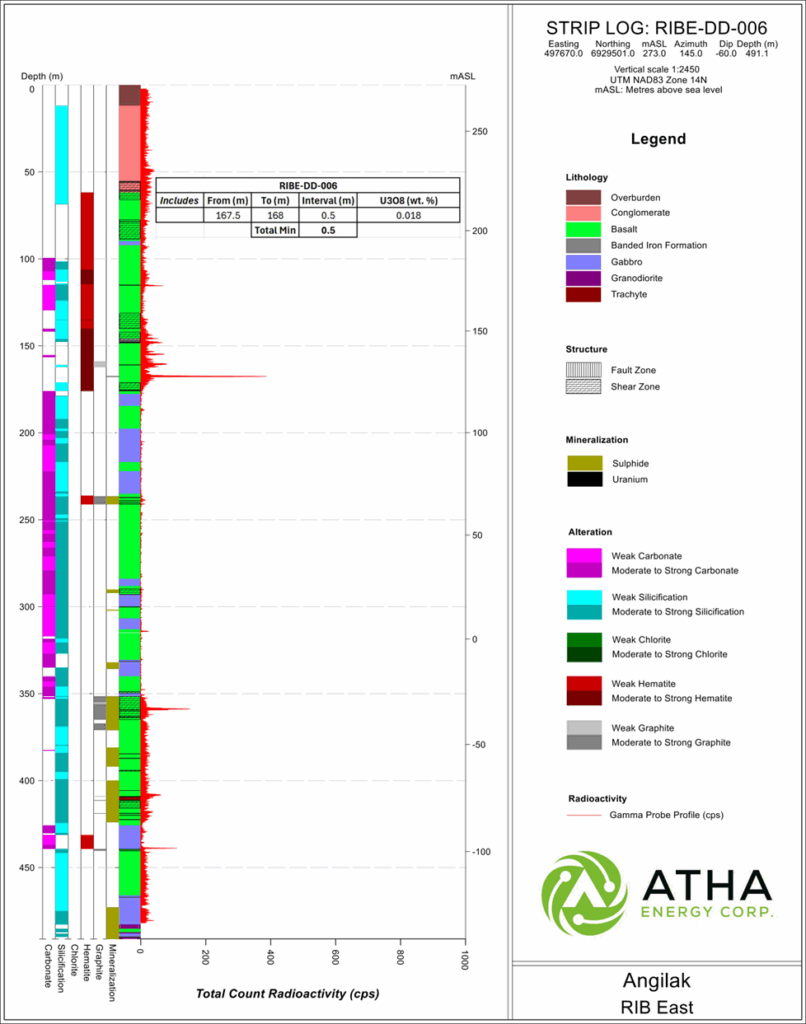The image size is (806, 1024).
Task: Select the Moderate to Strong Graphite swatch
Action: [x=584, y=742]
